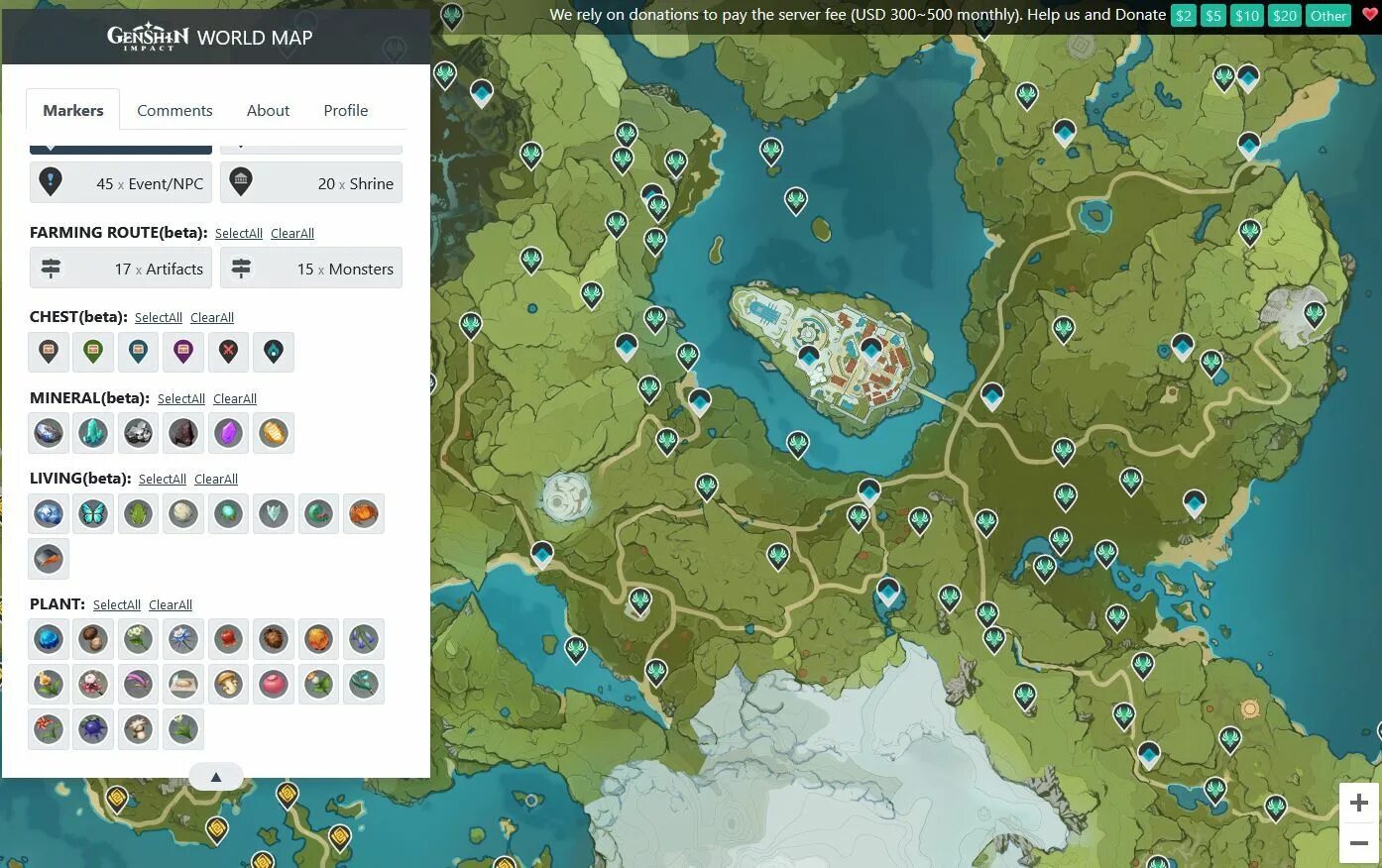Open the Profile tab

(346, 110)
